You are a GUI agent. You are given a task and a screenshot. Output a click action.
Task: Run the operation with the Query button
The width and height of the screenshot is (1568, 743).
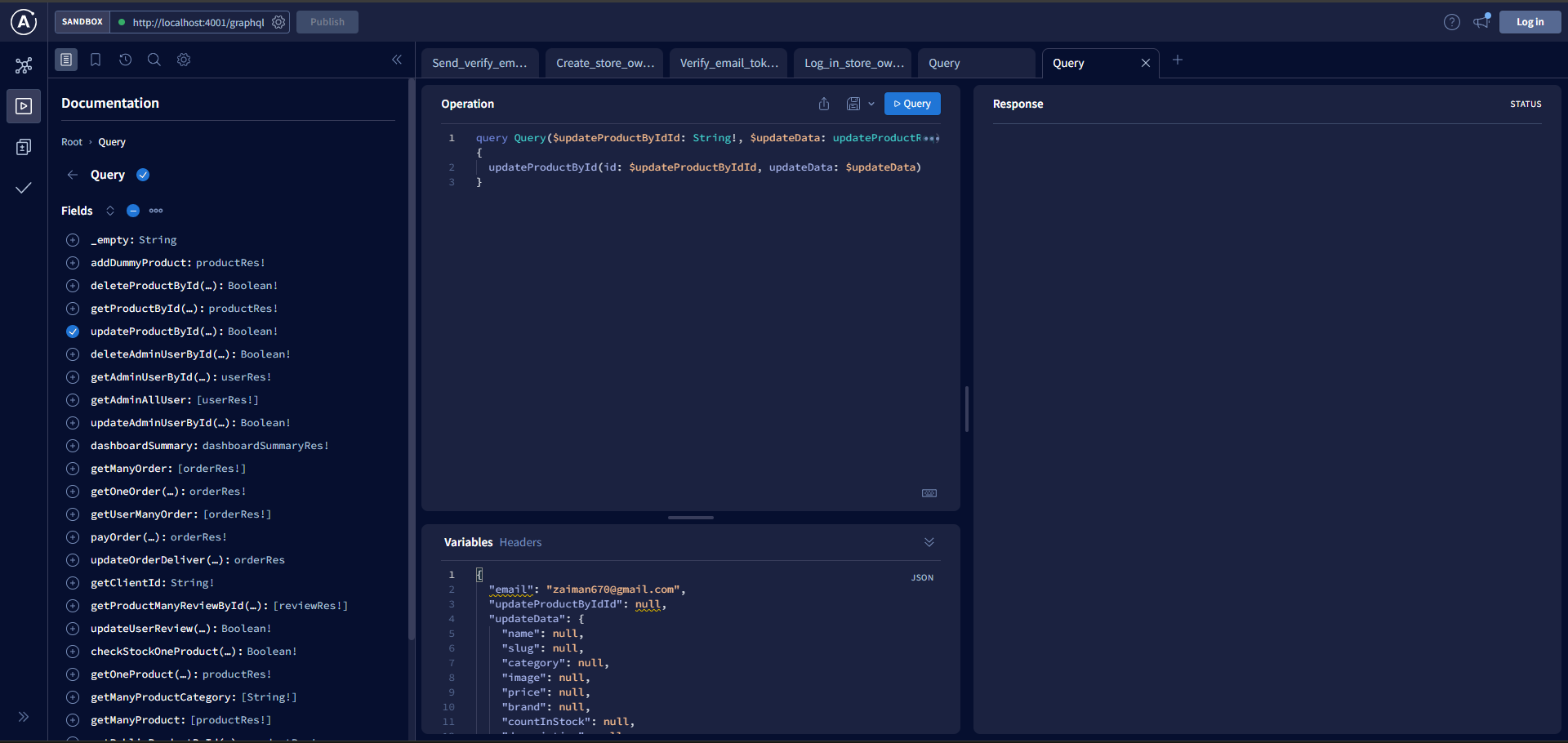(912, 104)
